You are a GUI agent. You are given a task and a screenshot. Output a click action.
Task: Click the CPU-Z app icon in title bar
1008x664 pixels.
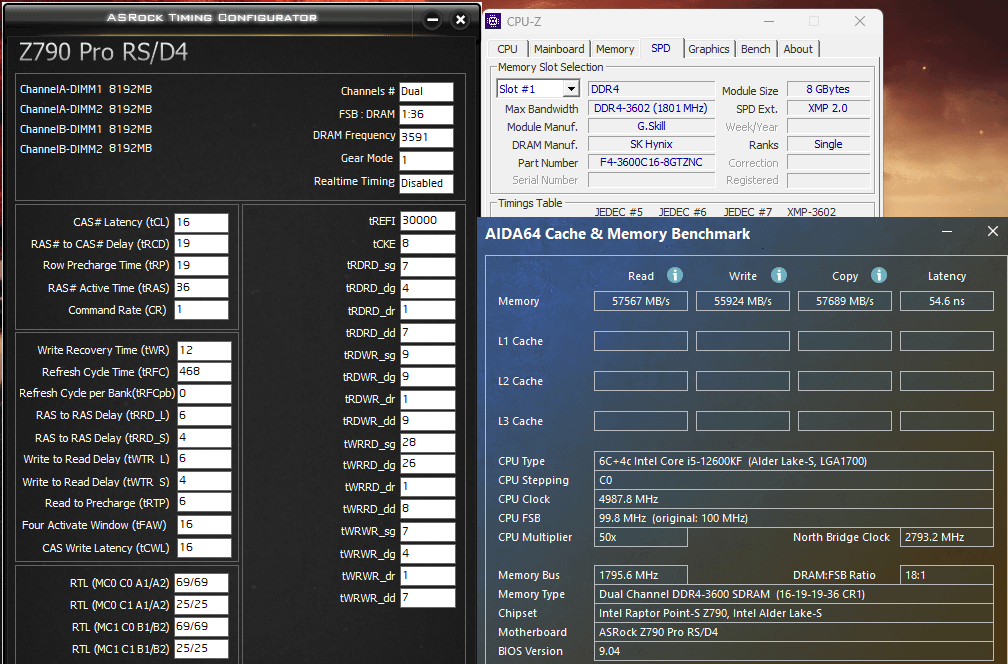tap(493, 21)
